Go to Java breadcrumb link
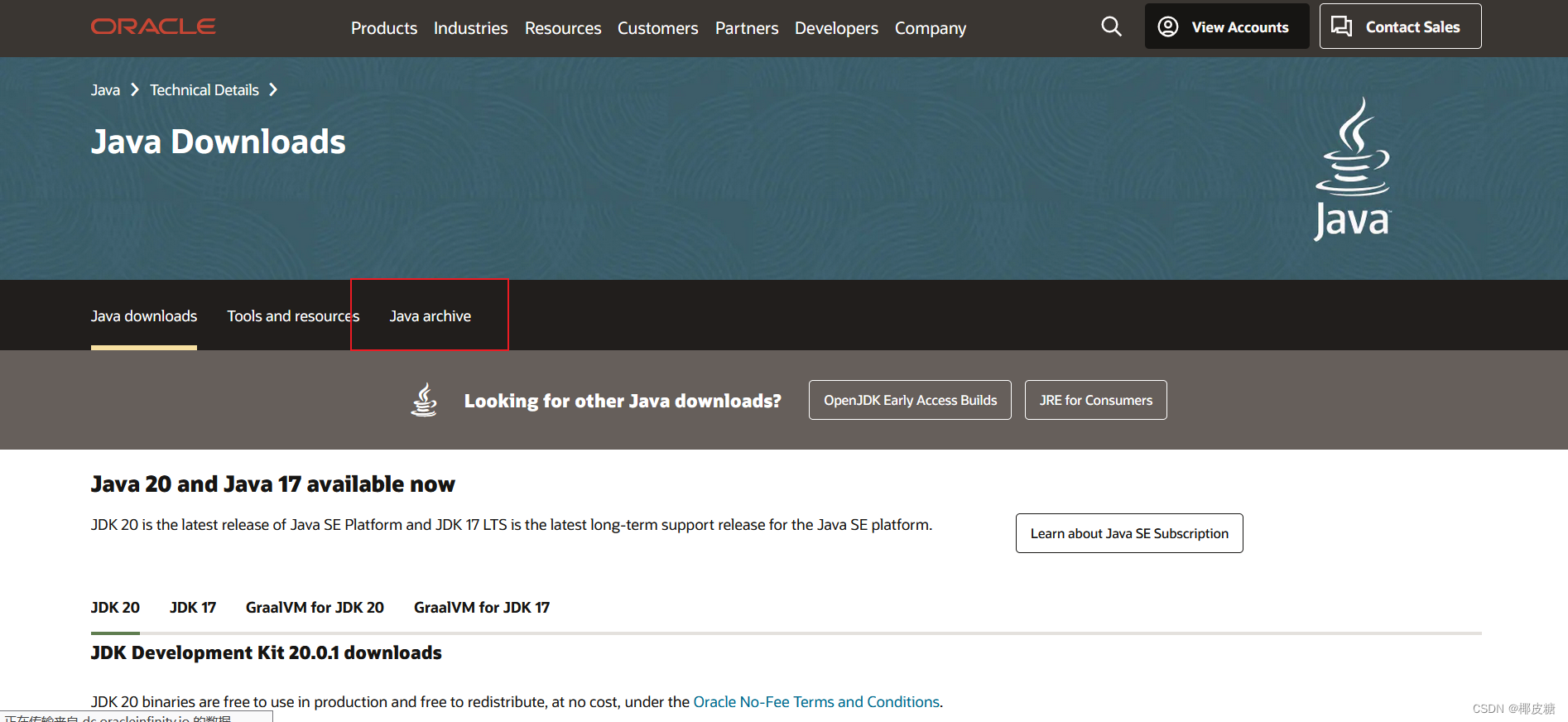 [x=105, y=90]
